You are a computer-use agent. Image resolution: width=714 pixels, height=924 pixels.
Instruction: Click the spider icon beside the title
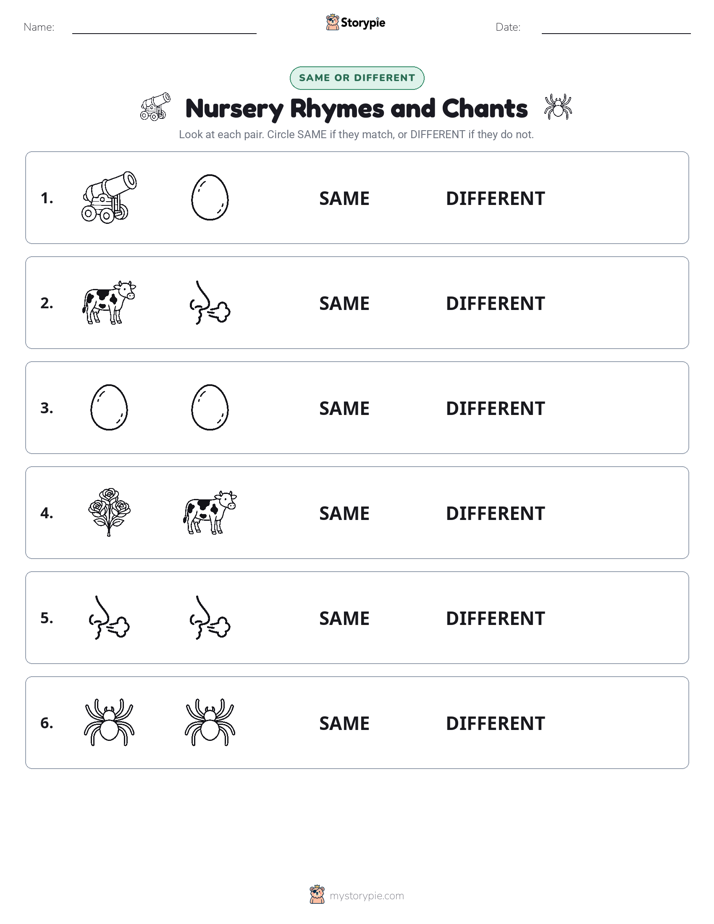click(x=557, y=107)
